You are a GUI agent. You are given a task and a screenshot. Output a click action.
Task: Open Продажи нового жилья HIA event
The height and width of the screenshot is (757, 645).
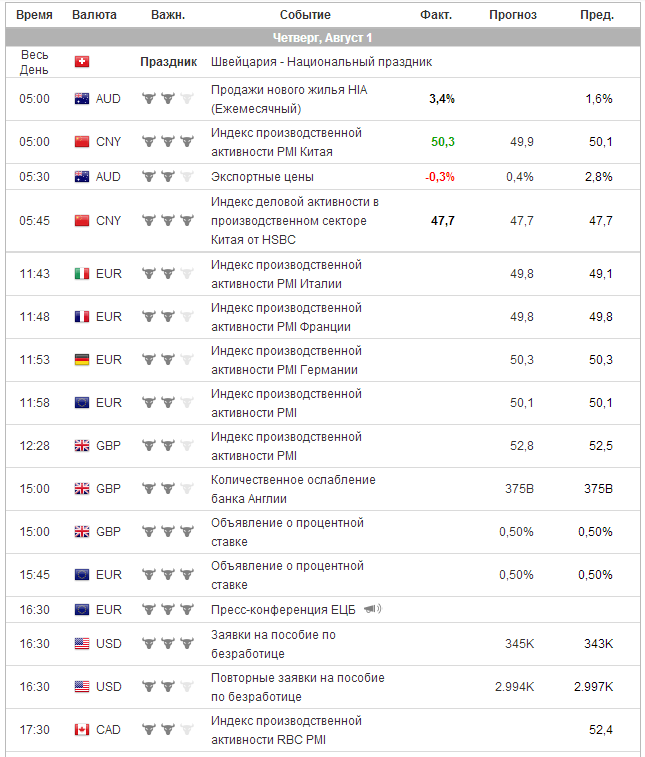(x=288, y=99)
